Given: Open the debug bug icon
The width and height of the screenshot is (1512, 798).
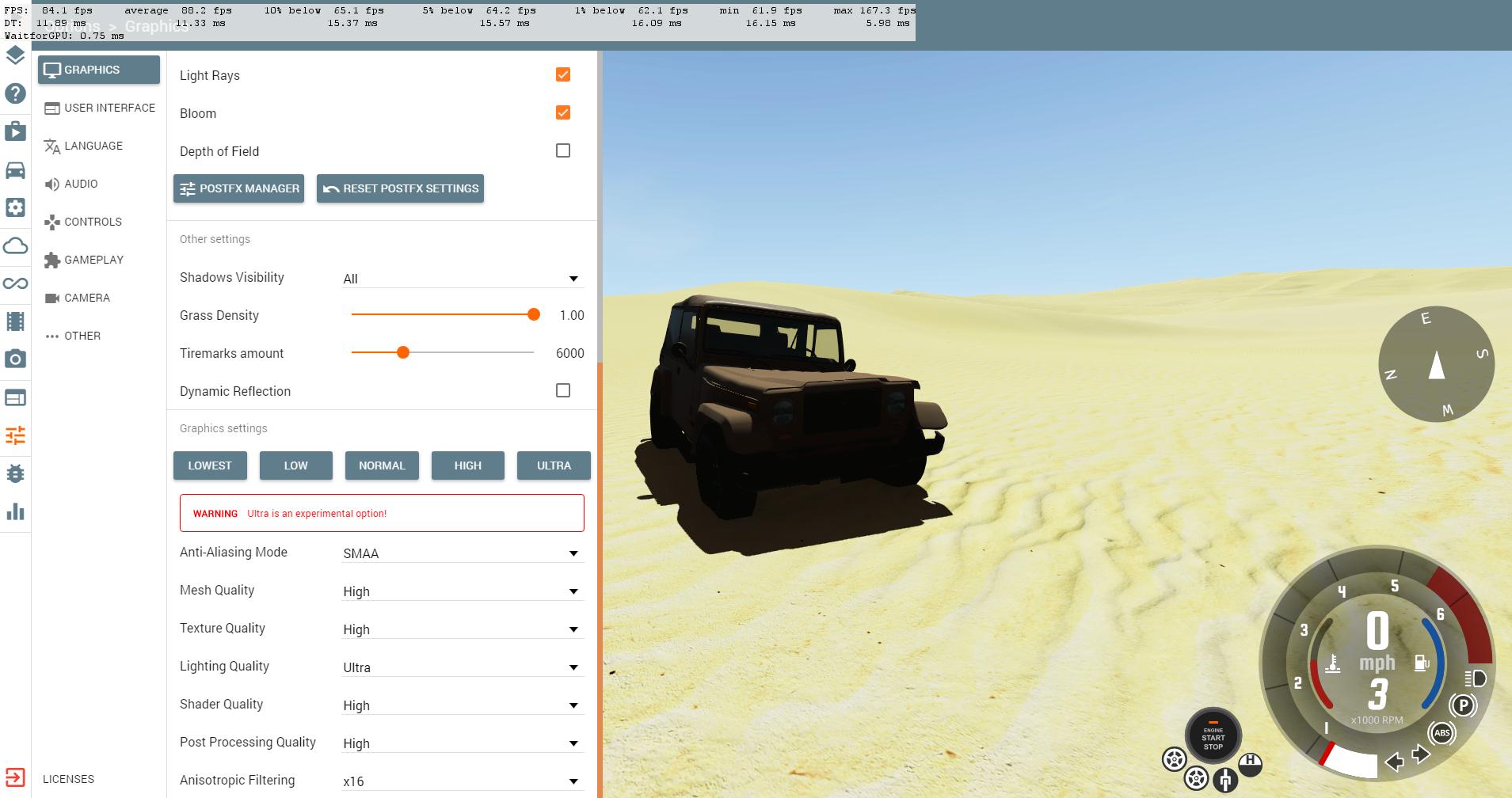Looking at the screenshot, I should [15, 473].
